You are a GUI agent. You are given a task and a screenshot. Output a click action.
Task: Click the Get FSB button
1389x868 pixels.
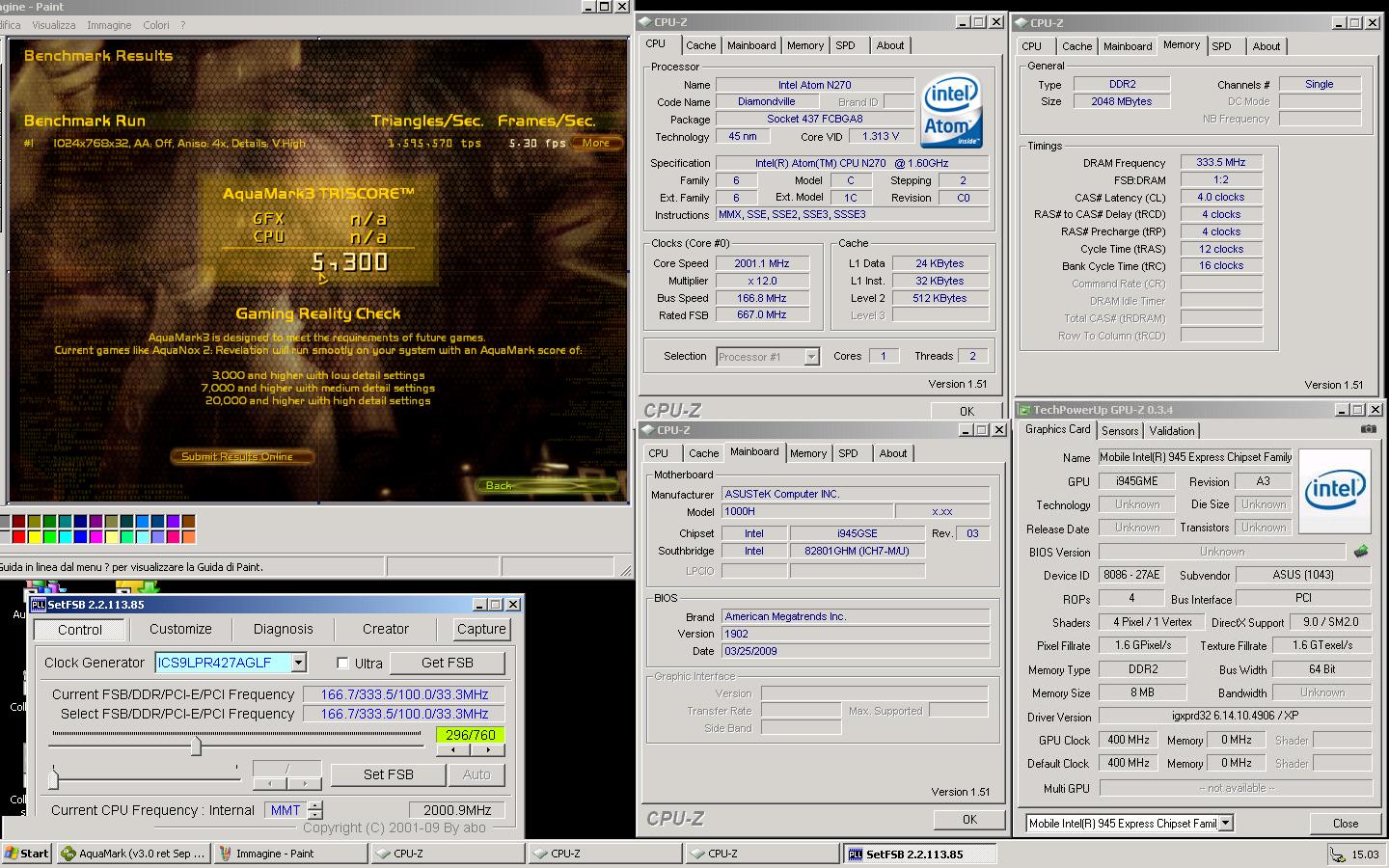pos(448,664)
